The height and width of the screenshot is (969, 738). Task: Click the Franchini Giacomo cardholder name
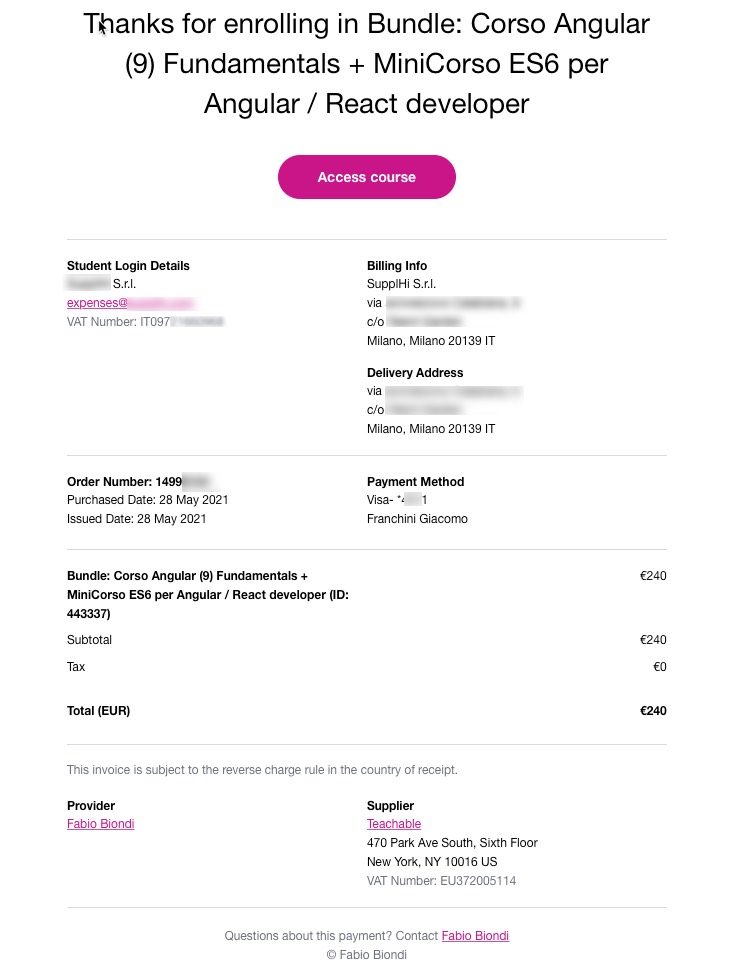tap(417, 519)
